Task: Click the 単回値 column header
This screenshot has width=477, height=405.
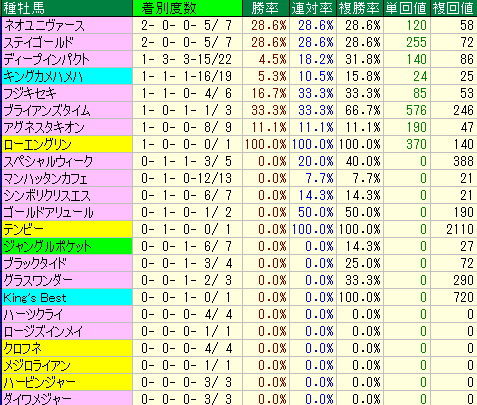Action: tap(407, 8)
